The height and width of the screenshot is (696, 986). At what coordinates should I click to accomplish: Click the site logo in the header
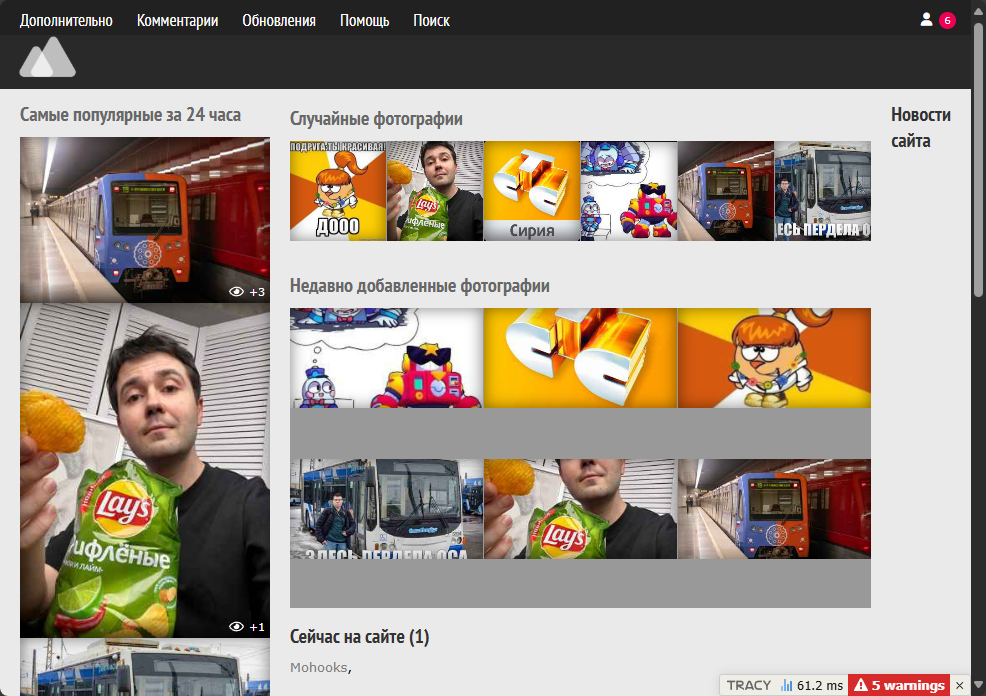(x=47, y=58)
